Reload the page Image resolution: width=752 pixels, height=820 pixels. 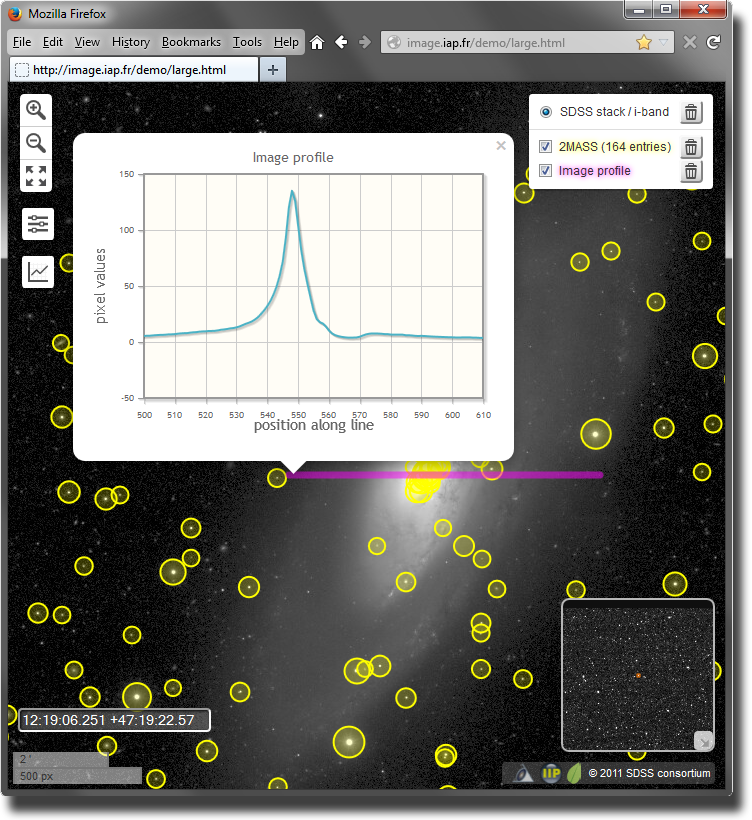pos(714,42)
